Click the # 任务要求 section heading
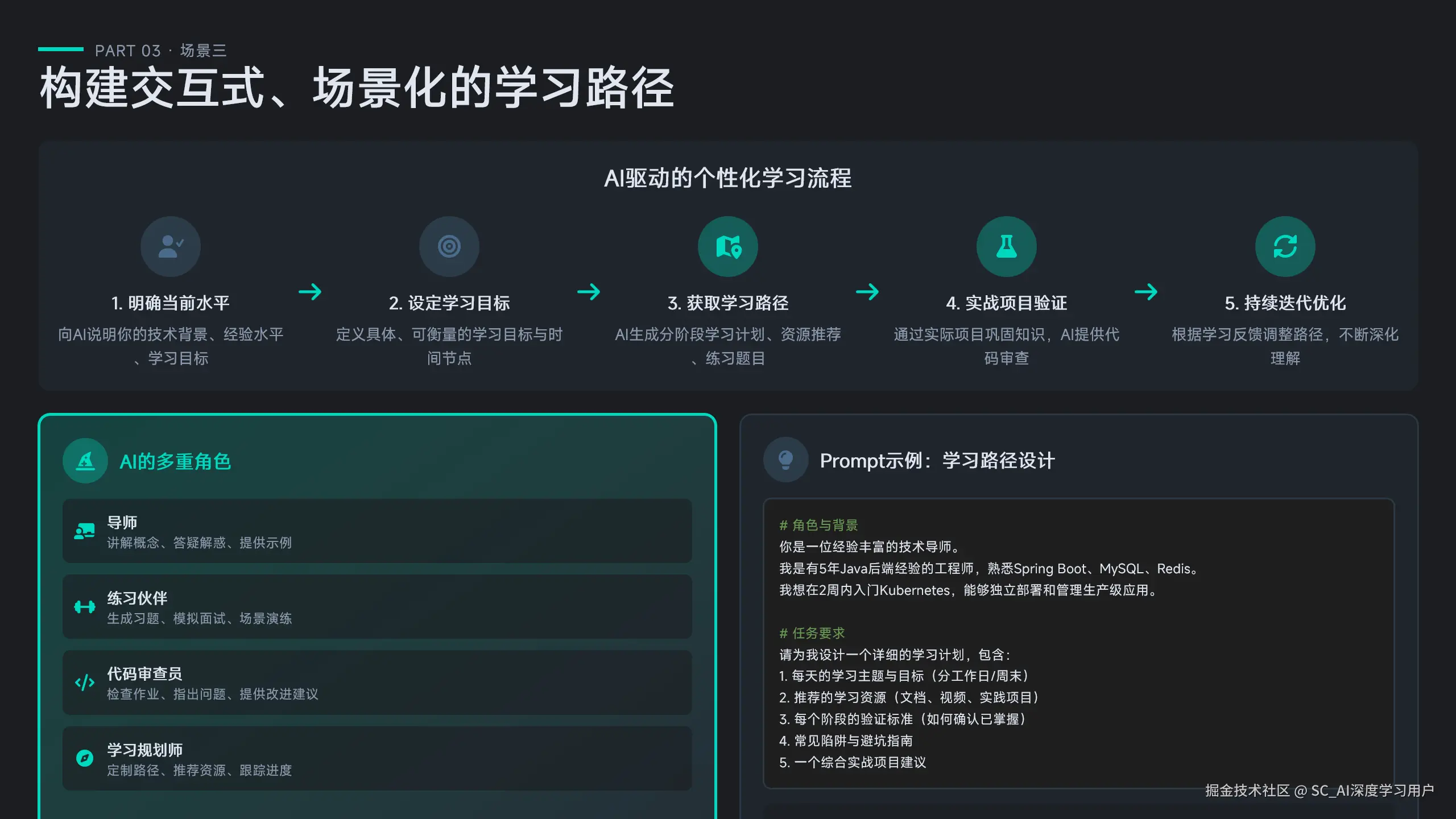 [812, 632]
